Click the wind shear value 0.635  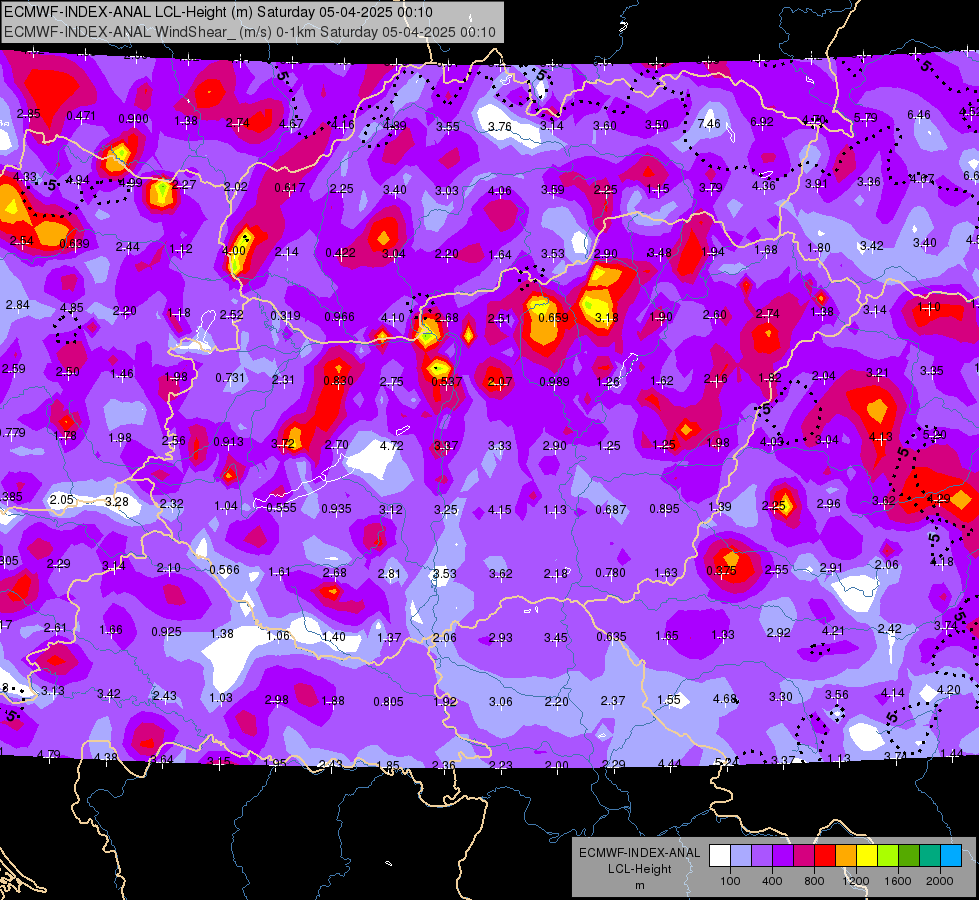click(x=611, y=636)
